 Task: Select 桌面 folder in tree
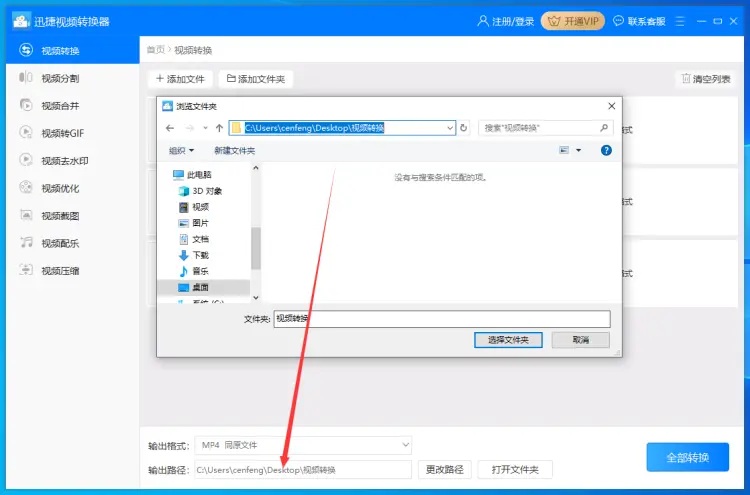pyautogui.click(x=204, y=287)
